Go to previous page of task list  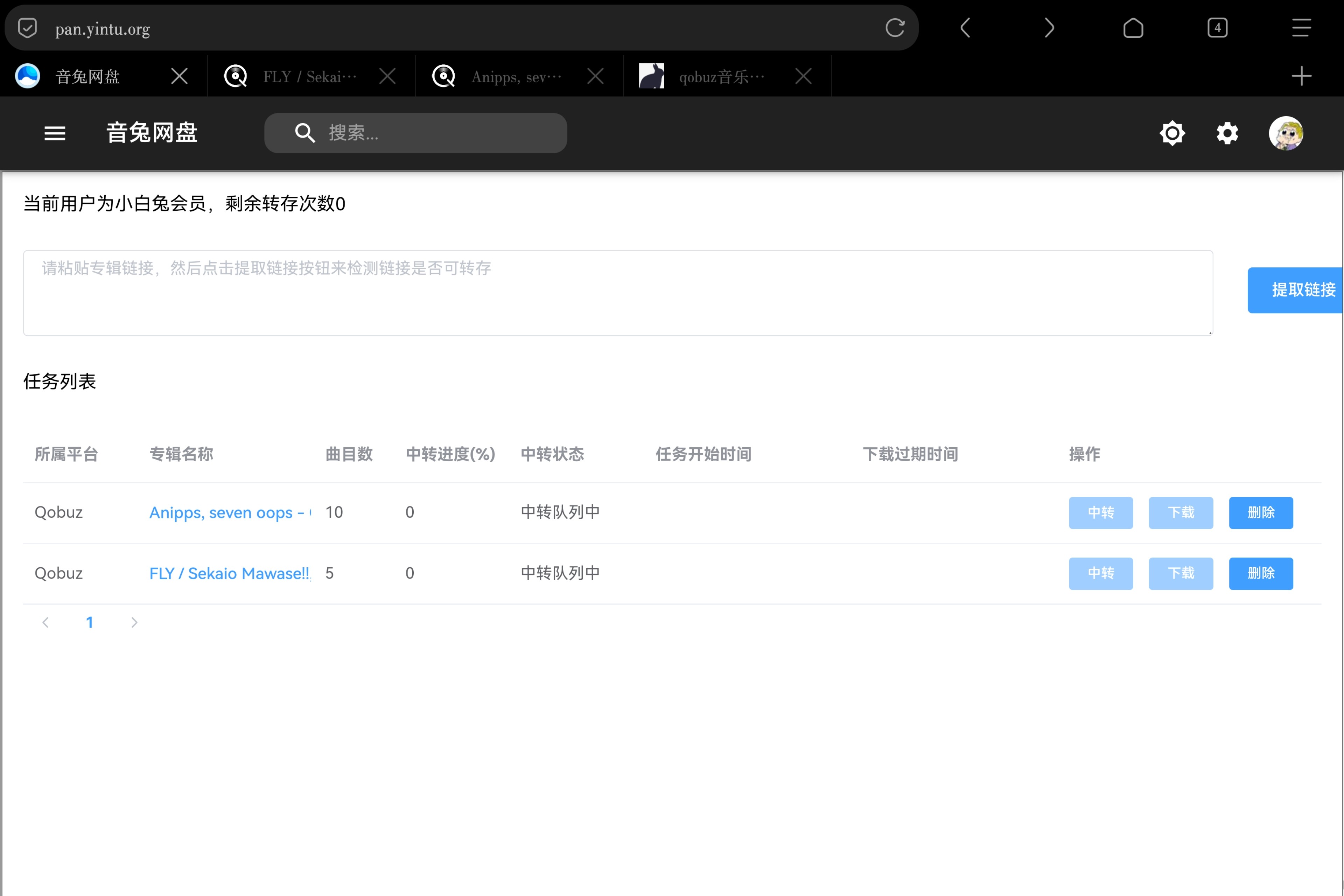[45, 622]
